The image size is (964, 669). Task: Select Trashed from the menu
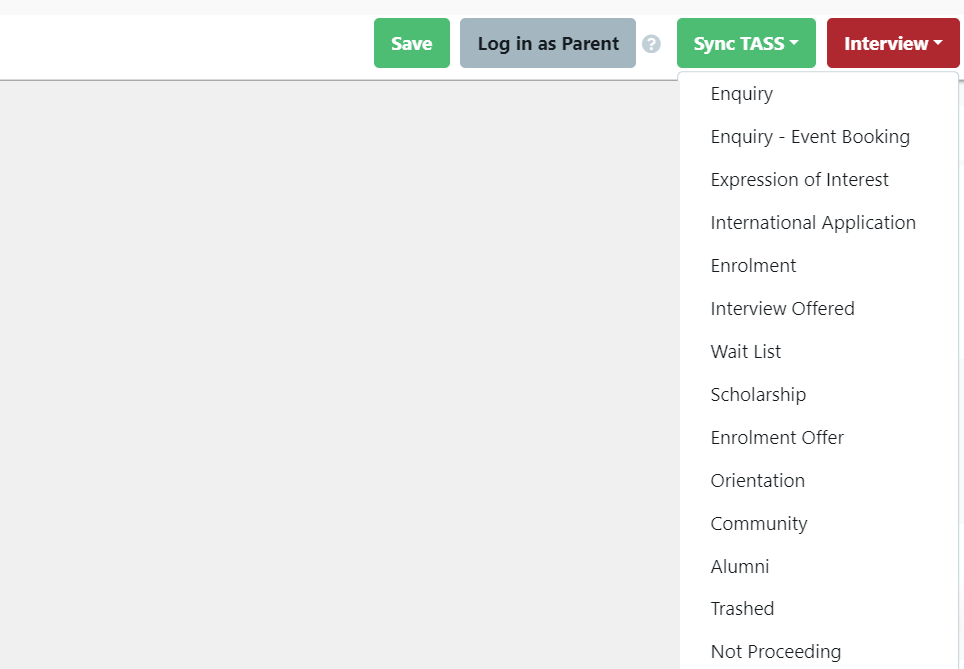coord(742,608)
